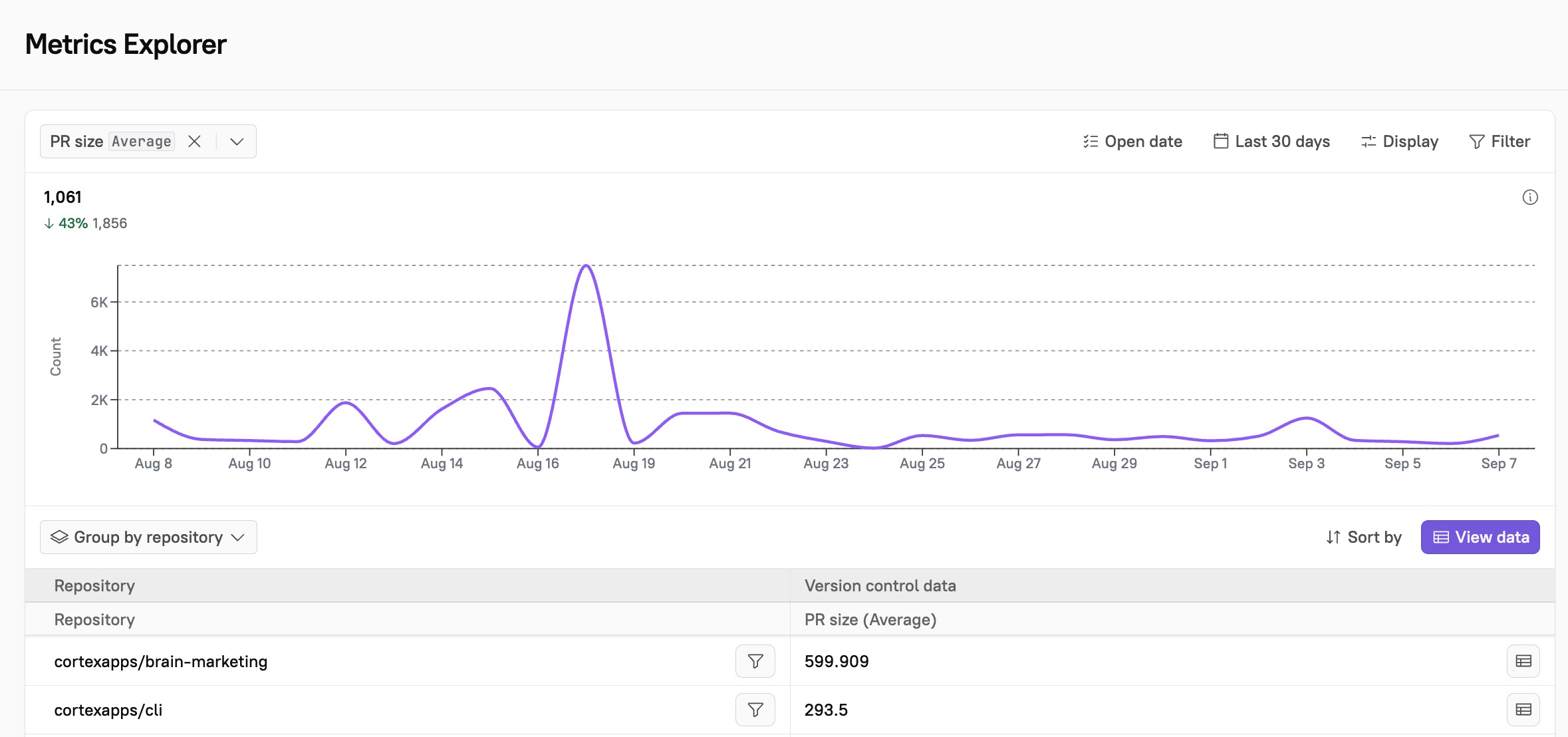Viewport: 1568px width, 737px height.
Task: Click the filter icon next to cortexapps/brain-marketing
Action: click(x=755, y=661)
